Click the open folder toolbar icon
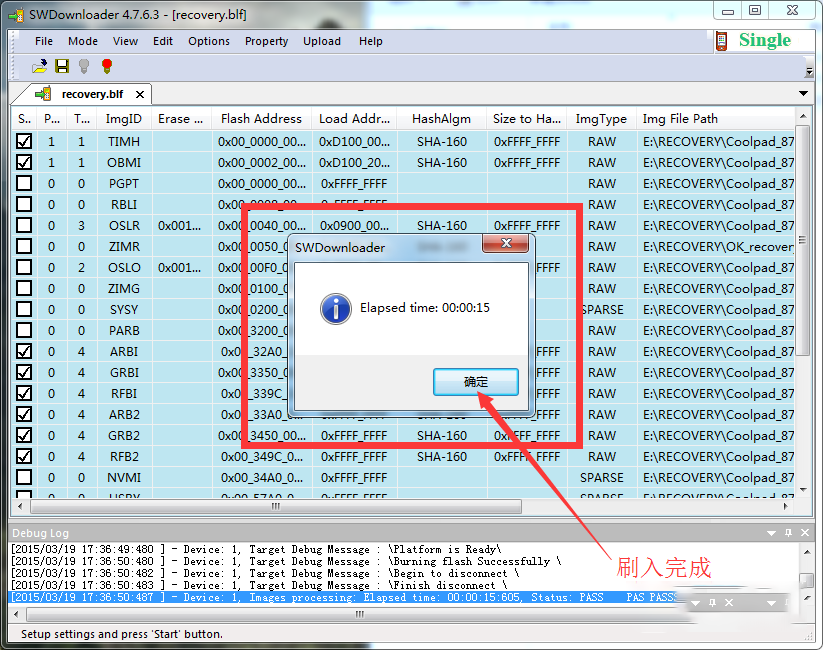 click(x=39, y=66)
